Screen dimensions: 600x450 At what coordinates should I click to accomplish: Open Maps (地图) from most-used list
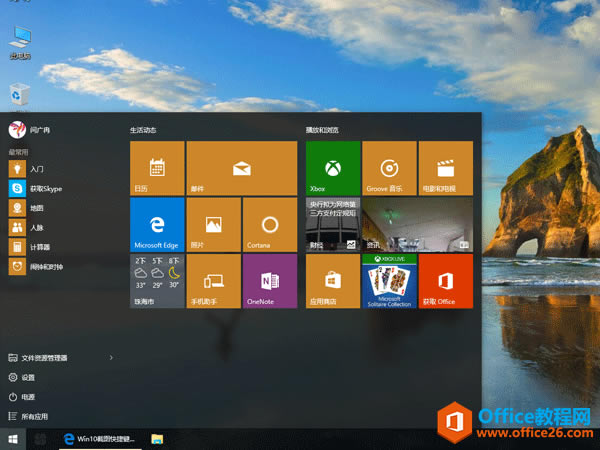pos(61,208)
